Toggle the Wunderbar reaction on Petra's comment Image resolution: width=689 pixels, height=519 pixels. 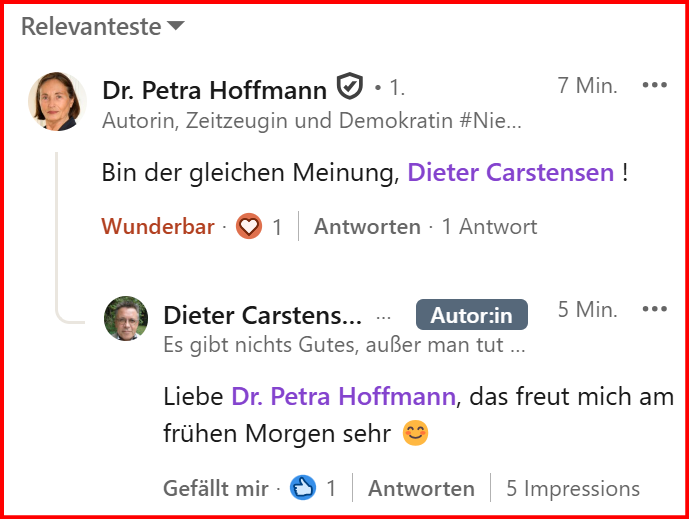point(158,227)
